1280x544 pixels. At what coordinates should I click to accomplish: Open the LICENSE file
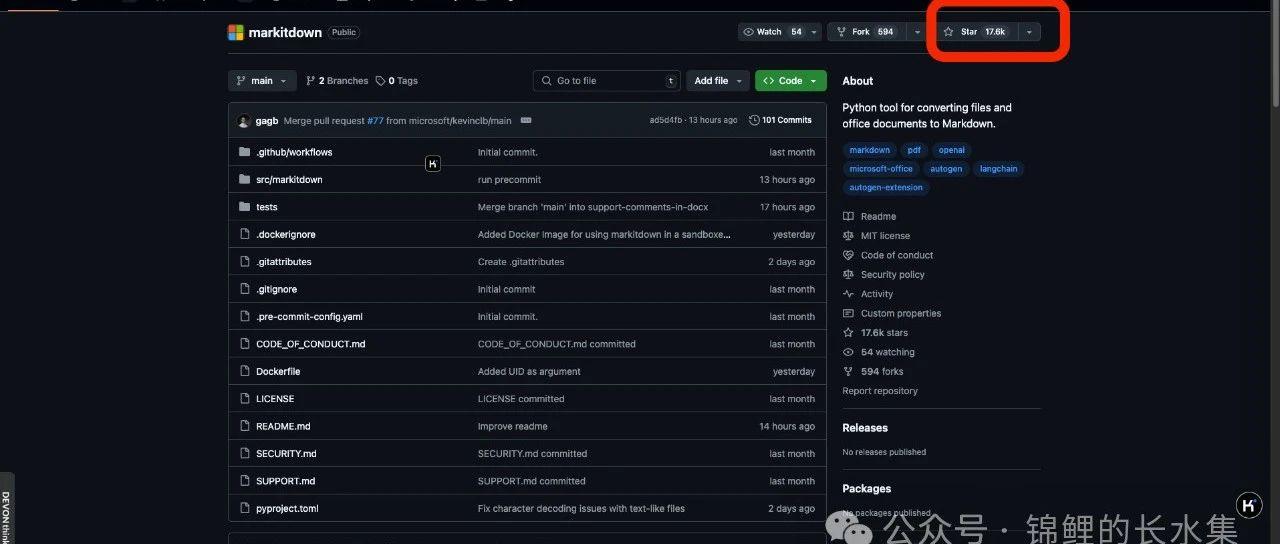coord(275,399)
